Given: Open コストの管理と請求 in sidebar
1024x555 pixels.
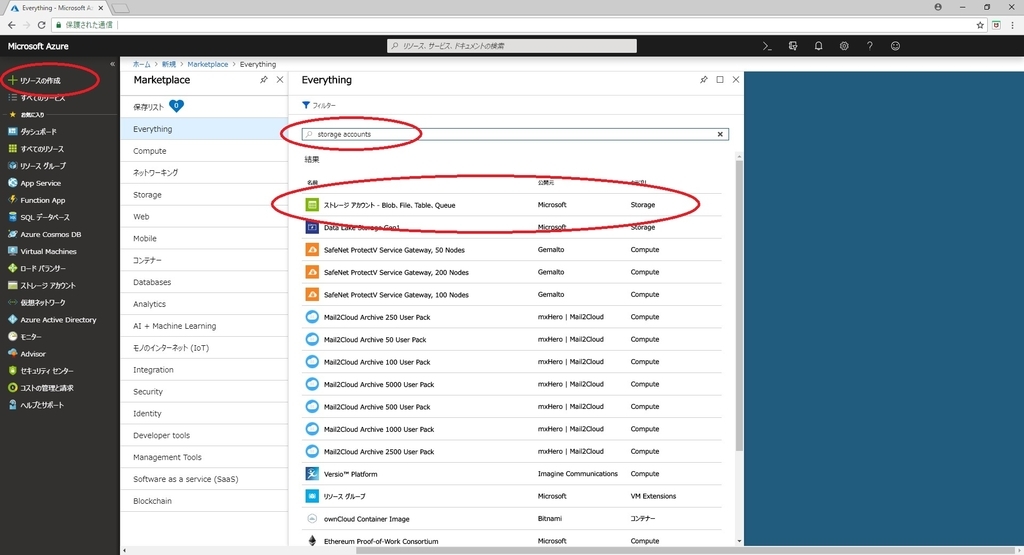Looking at the screenshot, I should click(x=40, y=388).
